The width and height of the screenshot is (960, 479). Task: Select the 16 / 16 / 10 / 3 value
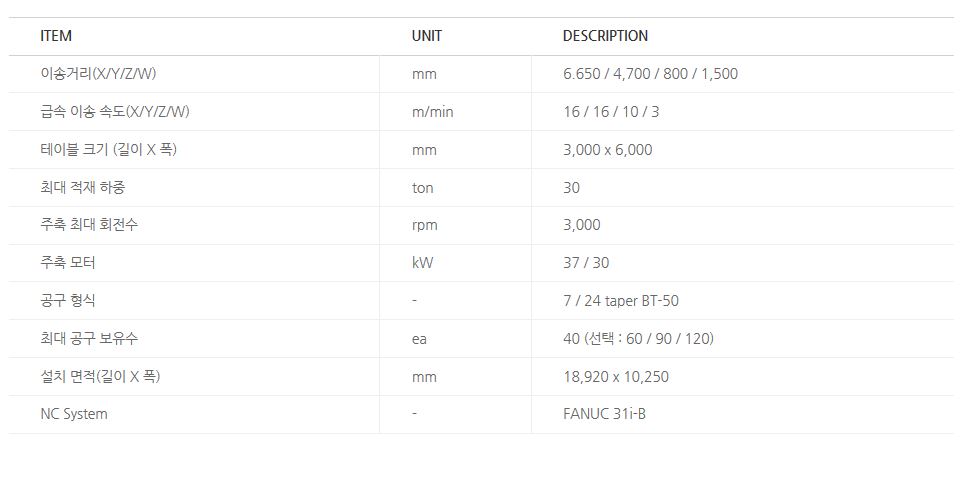coord(611,112)
